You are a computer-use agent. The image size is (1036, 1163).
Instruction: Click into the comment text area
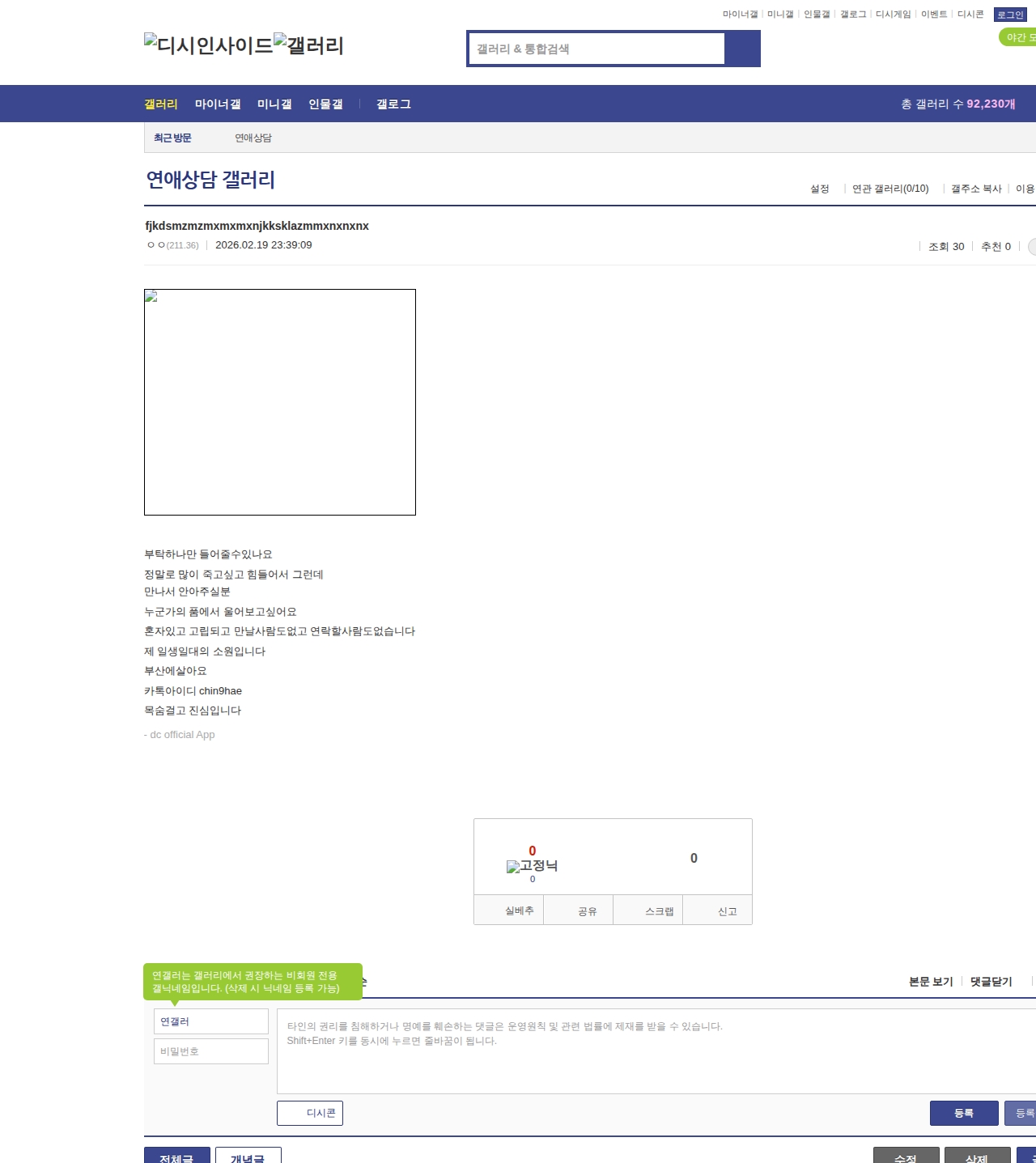(x=656, y=1051)
